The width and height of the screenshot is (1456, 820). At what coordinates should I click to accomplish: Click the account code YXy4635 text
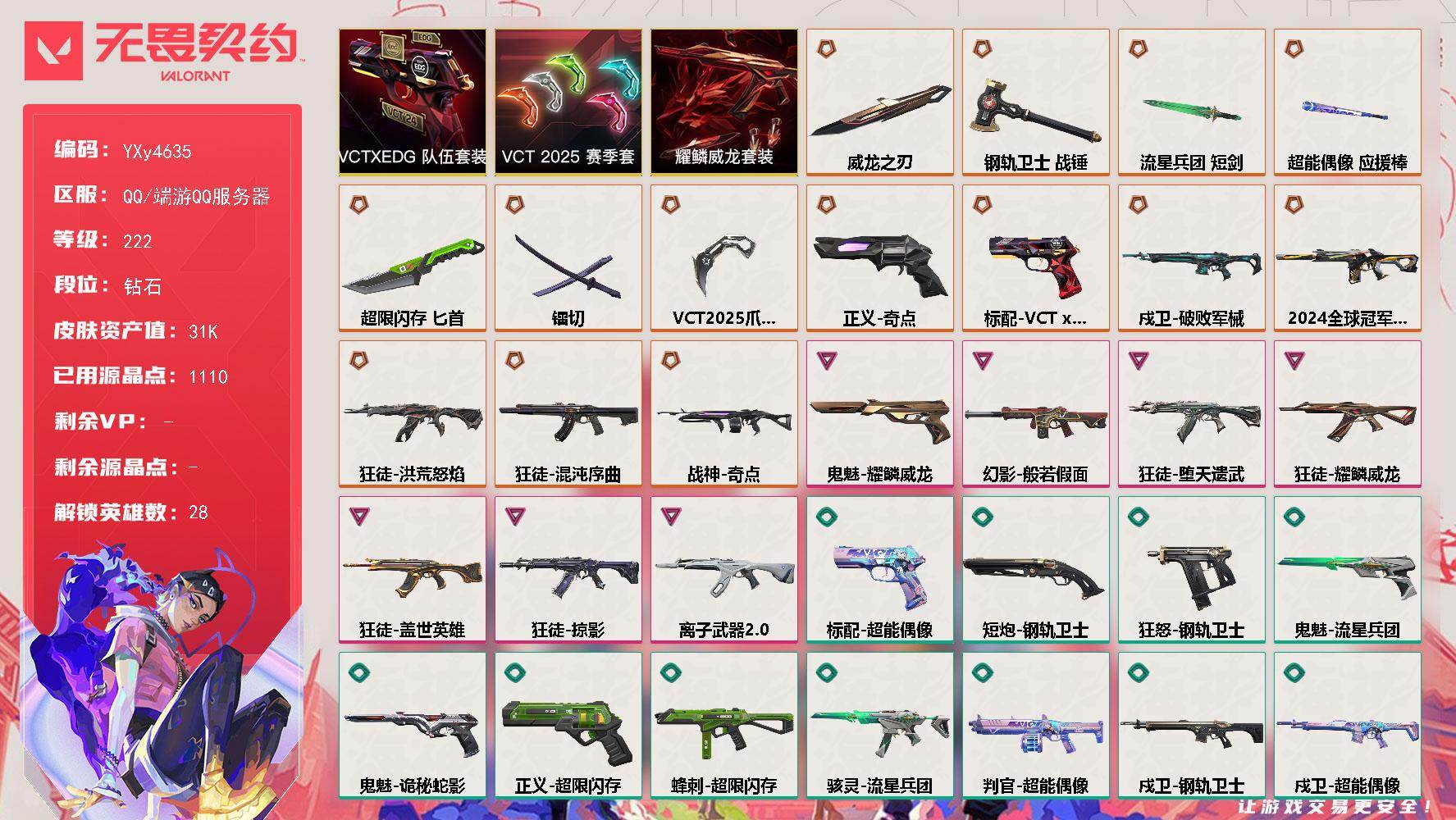157,152
